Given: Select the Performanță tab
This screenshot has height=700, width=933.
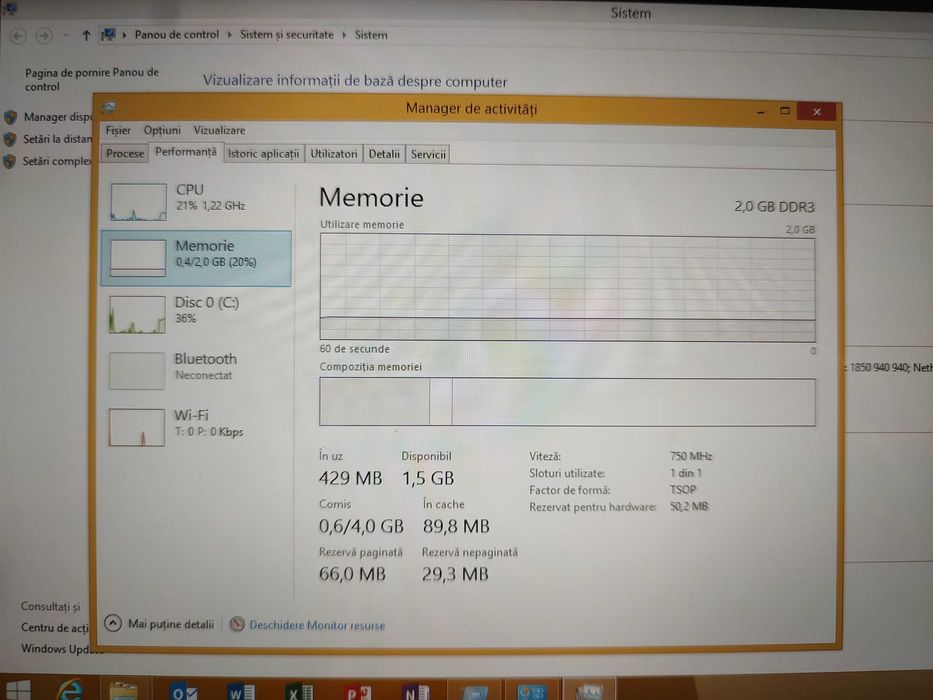Looking at the screenshot, I should (x=186, y=152).
